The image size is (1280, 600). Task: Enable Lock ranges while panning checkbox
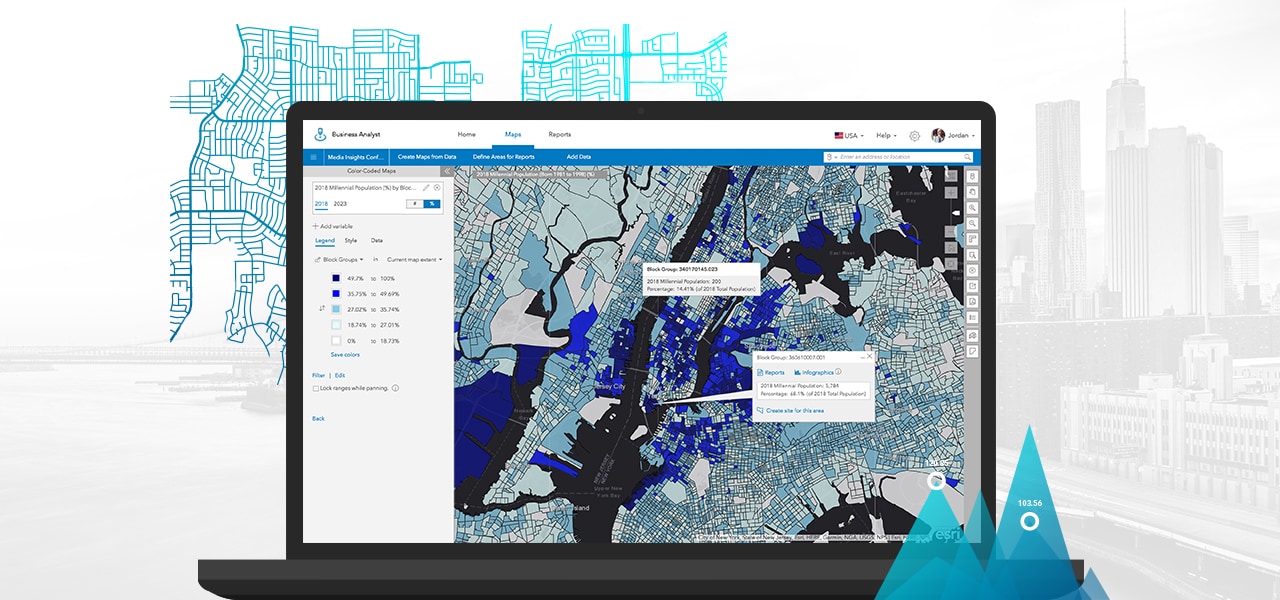pos(316,388)
